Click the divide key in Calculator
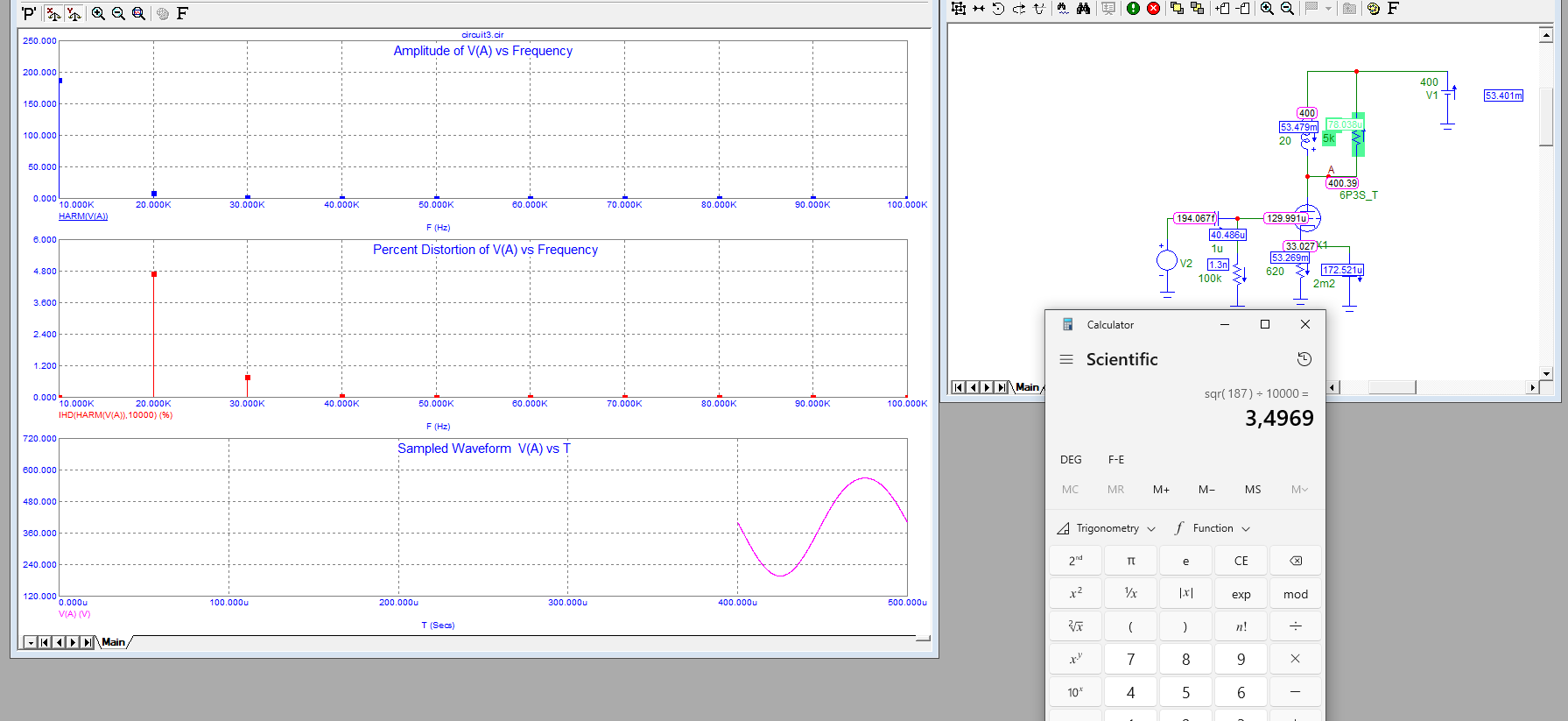 [1296, 626]
